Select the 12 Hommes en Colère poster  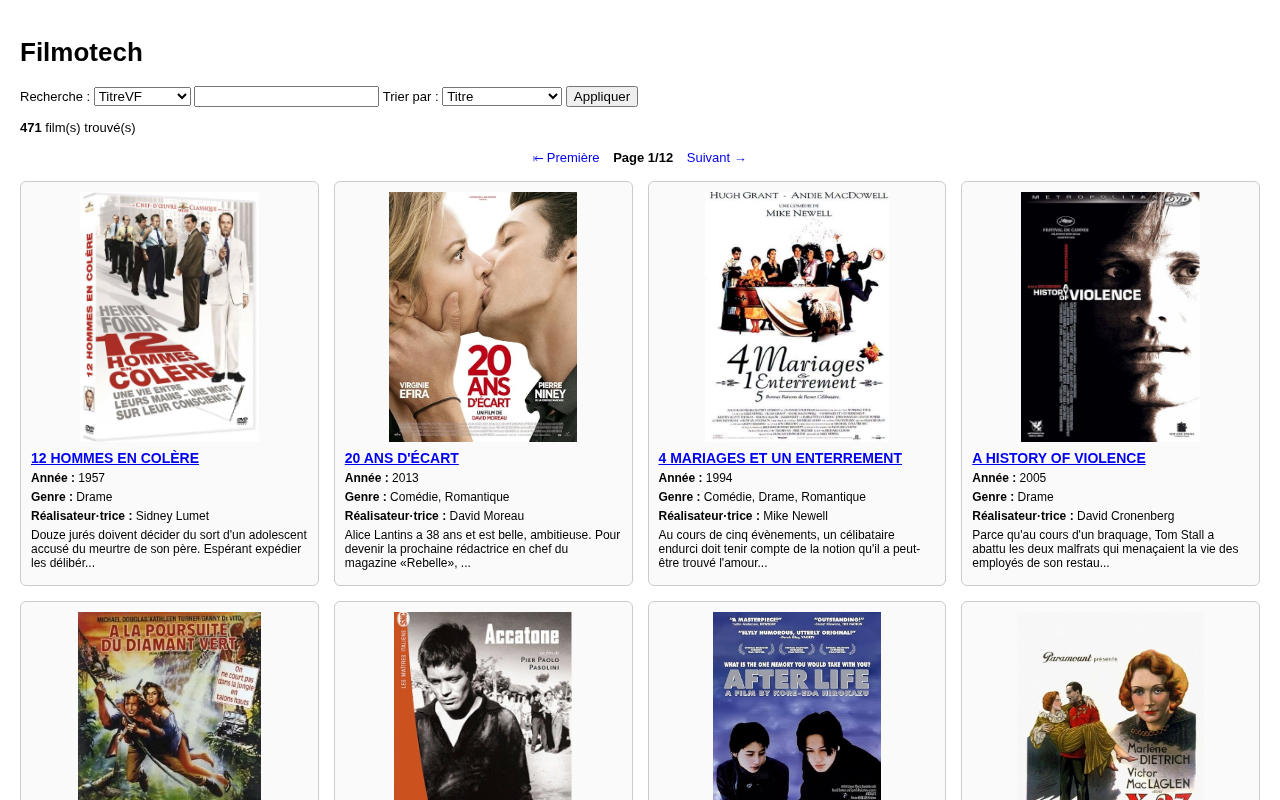tap(170, 317)
